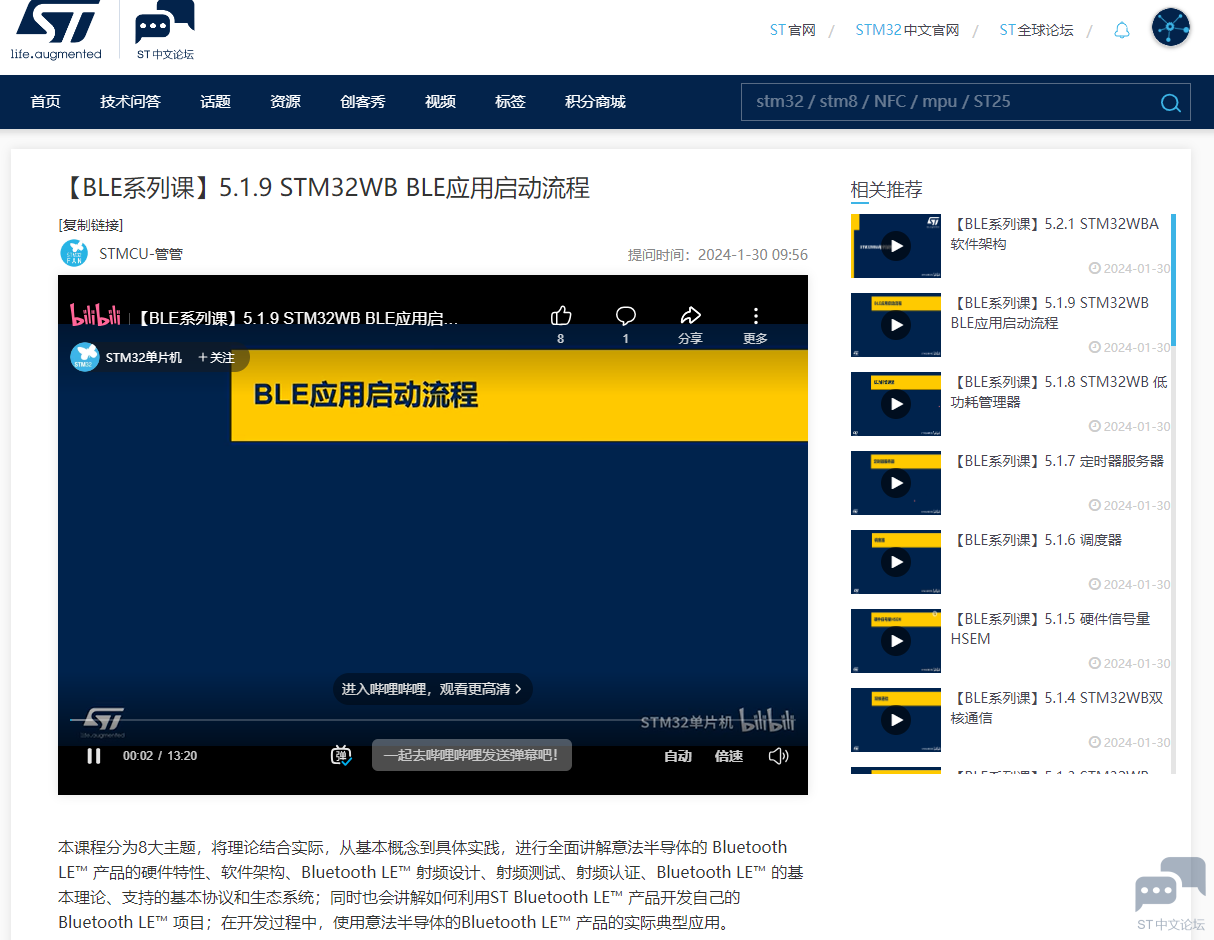The width and height of the screenshot is (1214, 940).
Task: Click the 00:02 / 13:20 time display
Action: pyautogui.click(x=160, y=756)
